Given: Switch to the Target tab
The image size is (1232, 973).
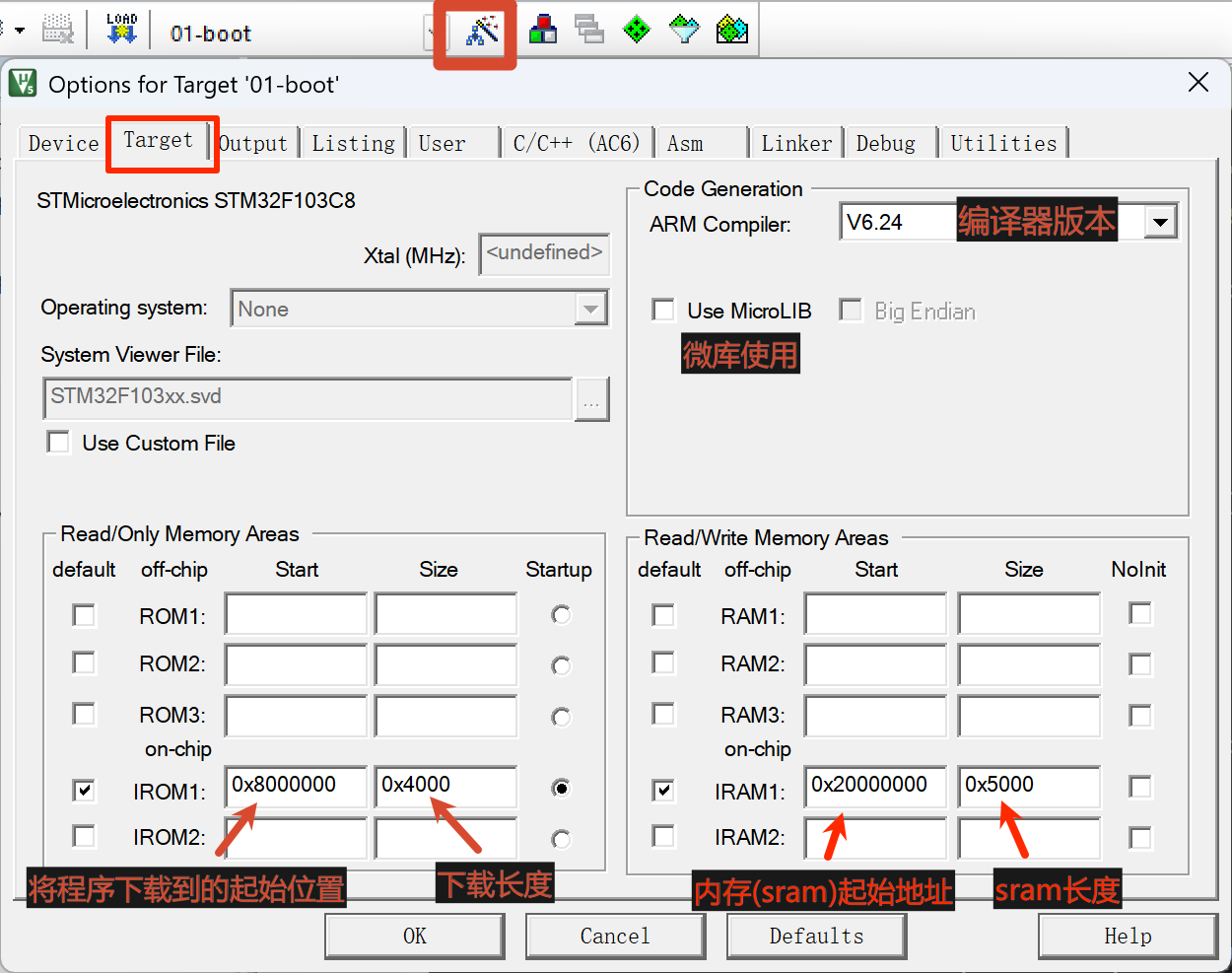Looking at the screenshot, I should [x=159, y=140].
